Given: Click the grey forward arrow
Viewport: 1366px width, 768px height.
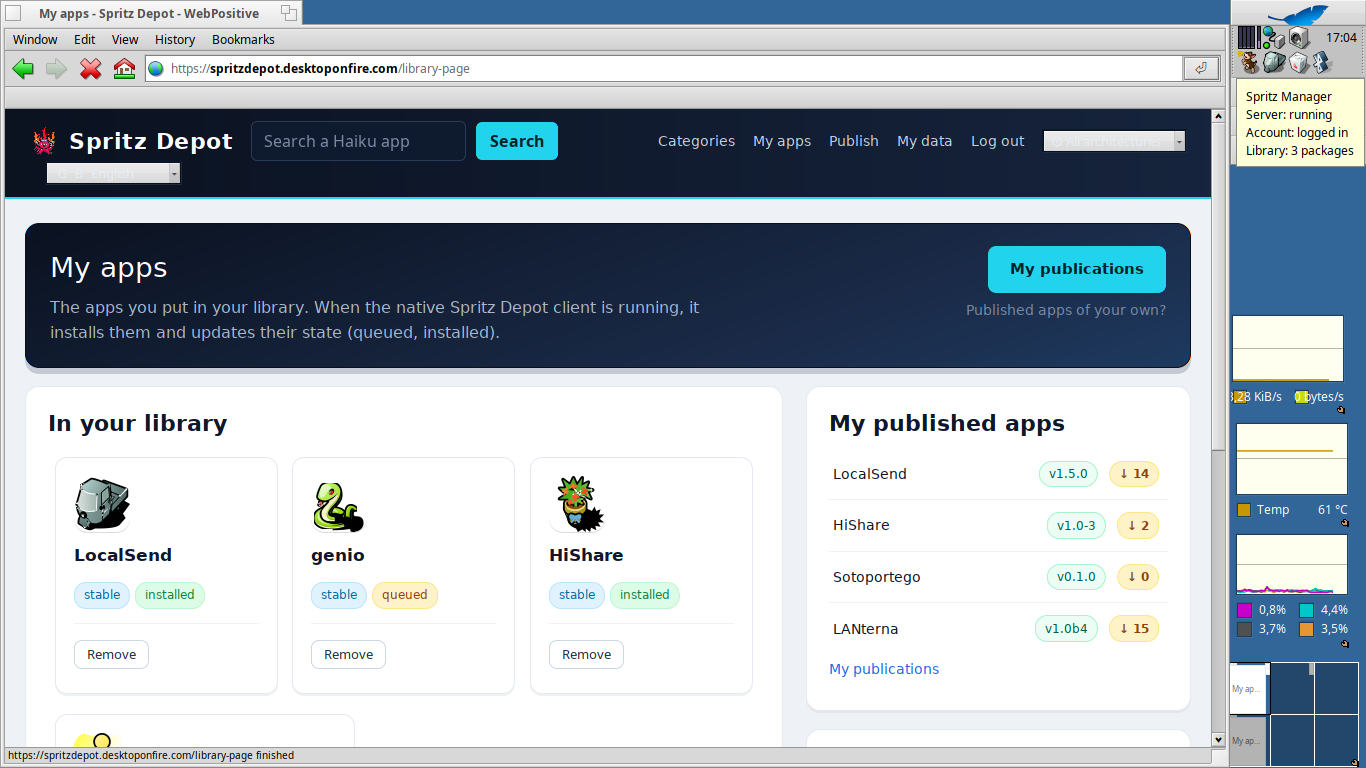Looking at the screenshot, I should point(56,69).
